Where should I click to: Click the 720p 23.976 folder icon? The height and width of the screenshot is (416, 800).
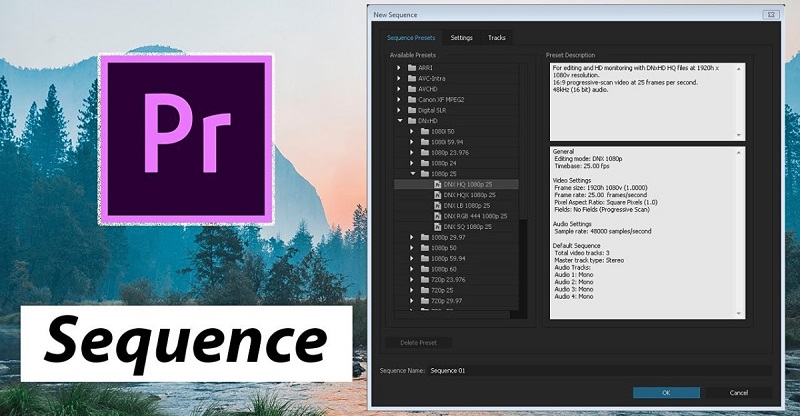[424, 280]
